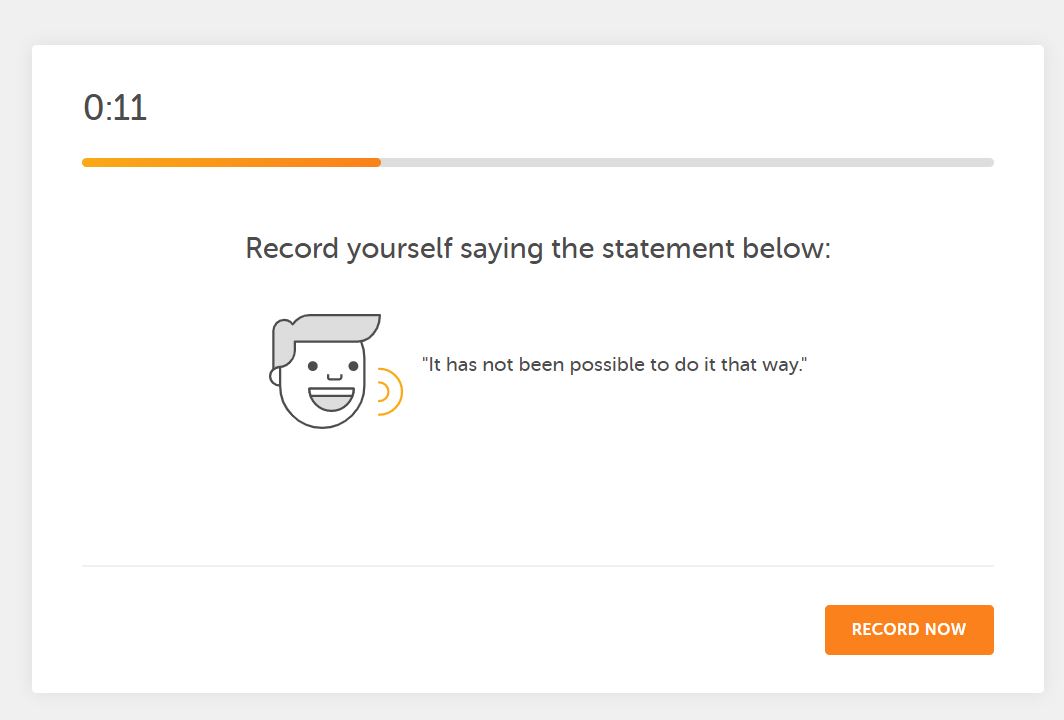Screen dimensions: 1064x720
Task: Click the smiling mouth of the face icon
Action: click(331, 399)
